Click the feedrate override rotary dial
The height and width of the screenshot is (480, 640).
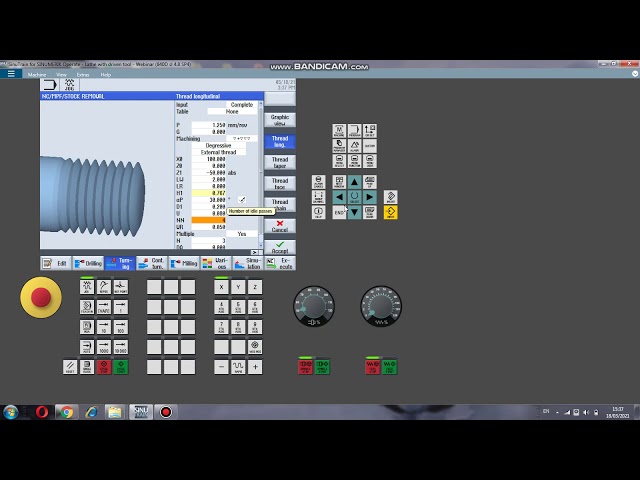[381, 306]
